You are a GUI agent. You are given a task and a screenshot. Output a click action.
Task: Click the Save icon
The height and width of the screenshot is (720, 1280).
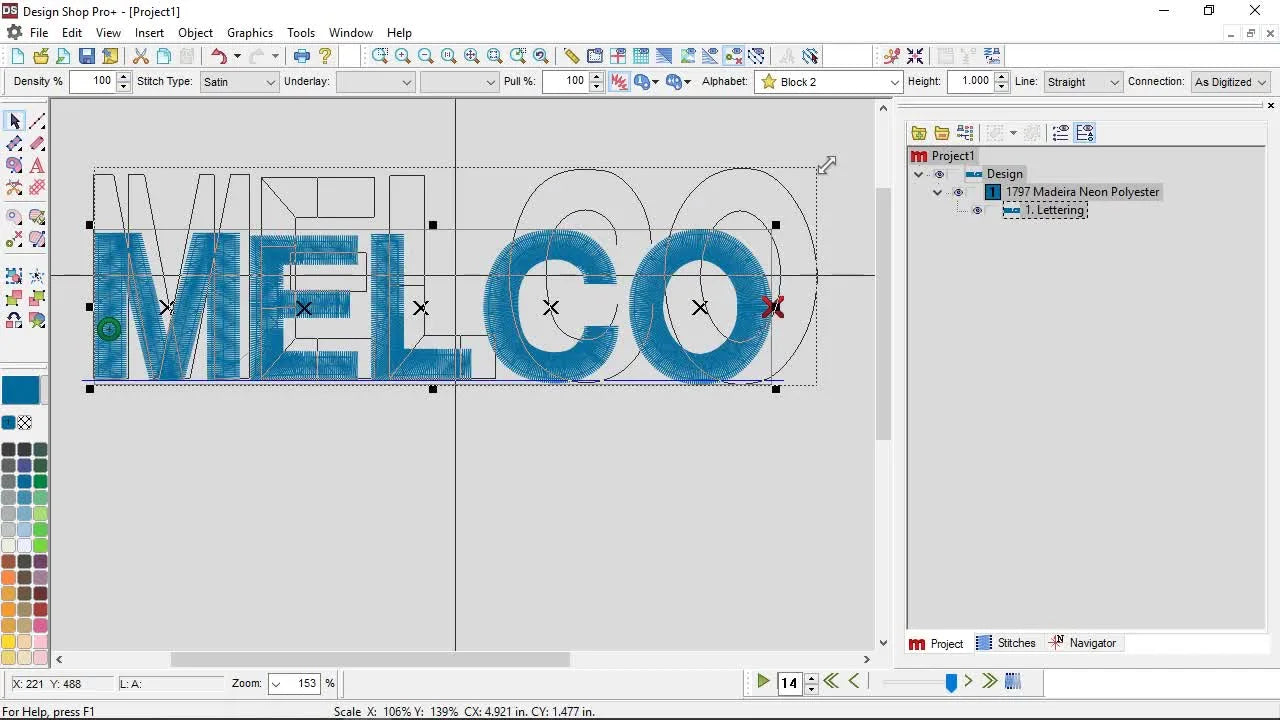click(x=88, y=56)
